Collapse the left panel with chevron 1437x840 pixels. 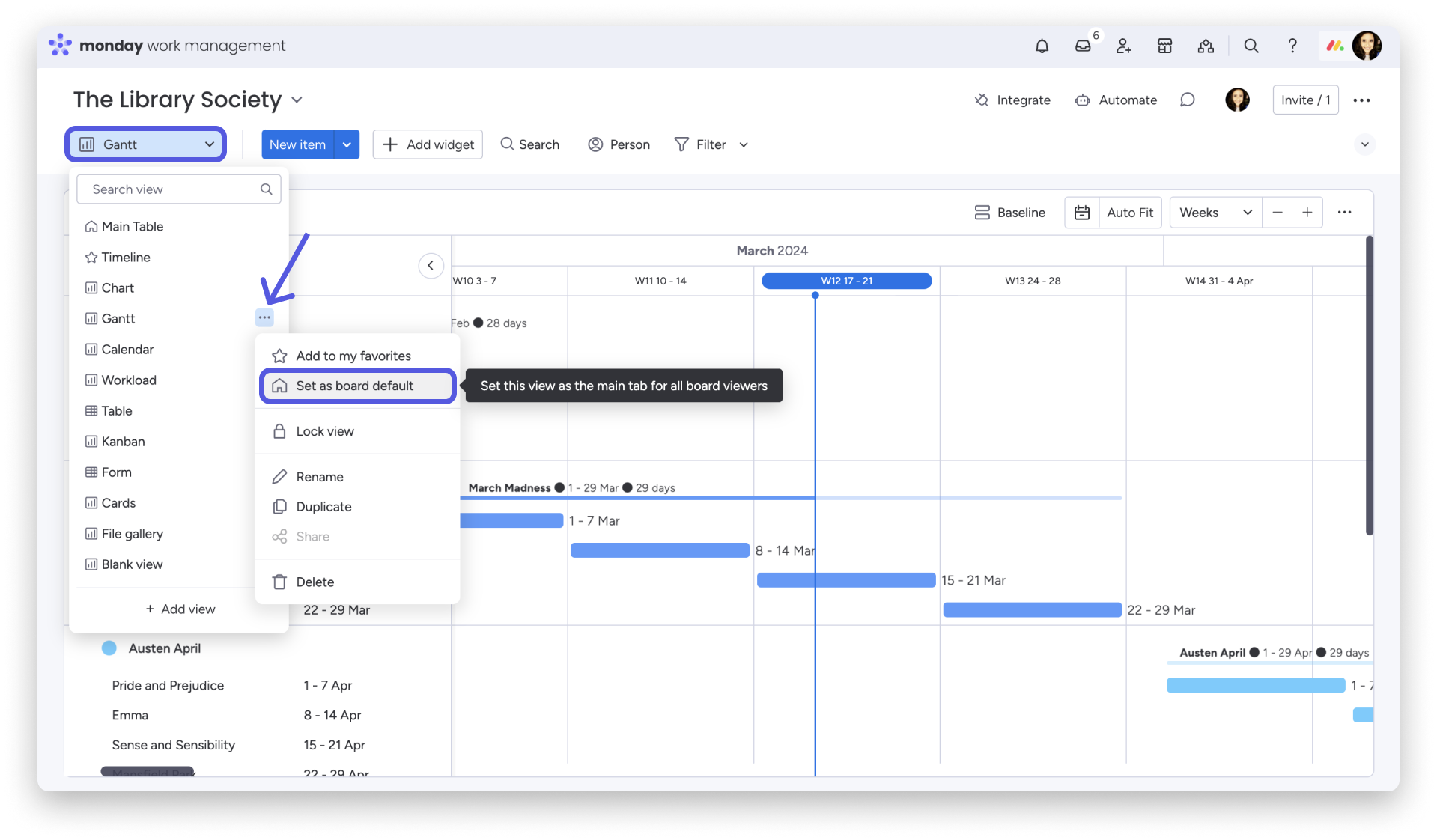coord(431,265)
